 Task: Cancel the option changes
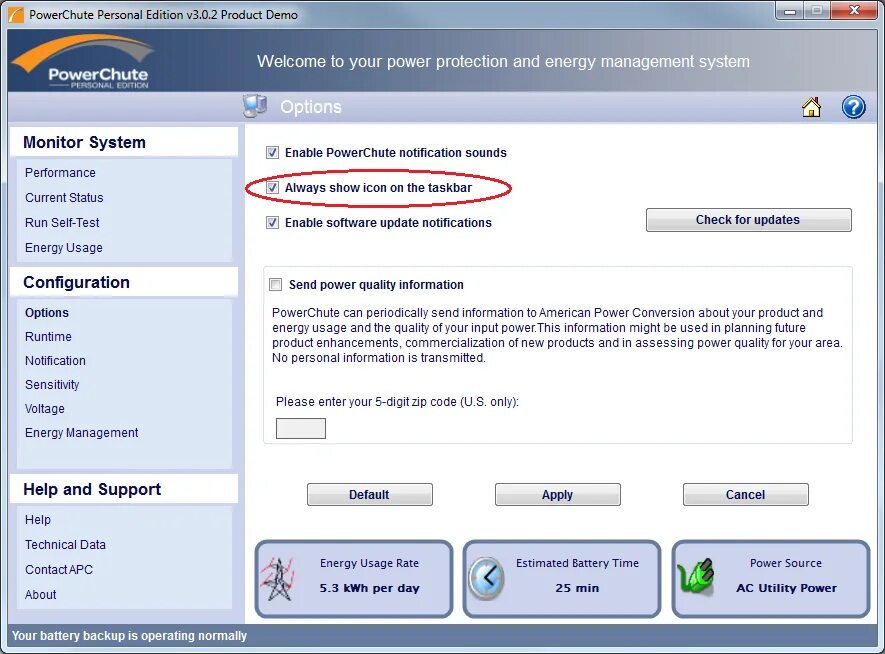(x=746, y=494)
